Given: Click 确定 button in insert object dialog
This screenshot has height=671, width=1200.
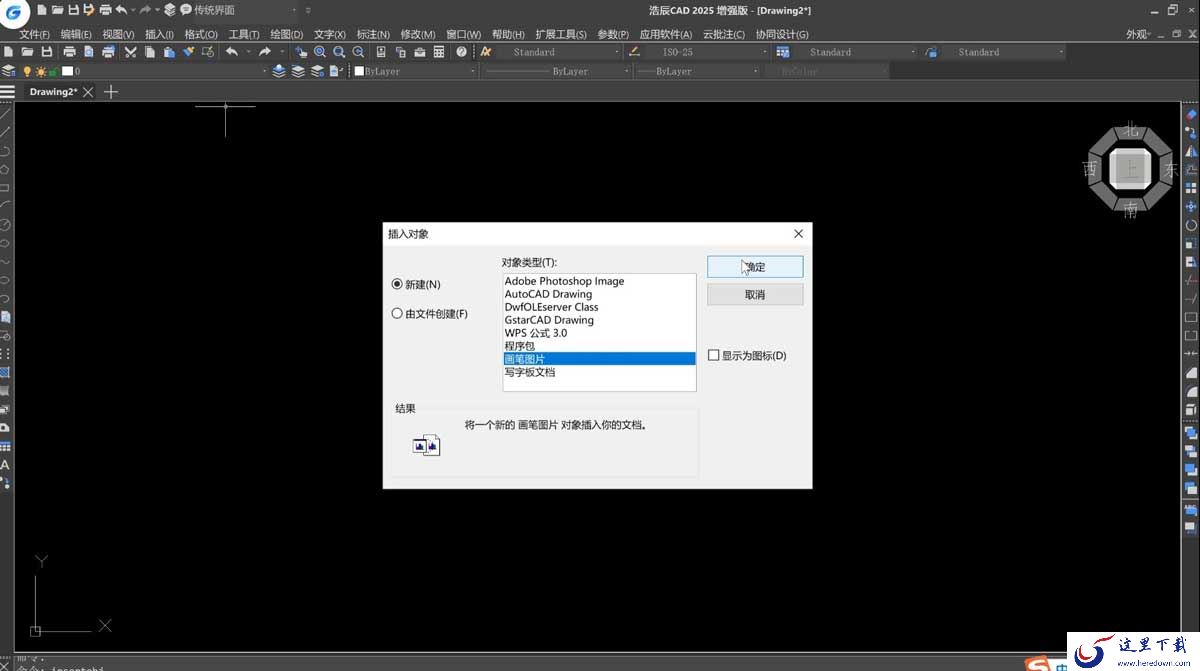Looking at the screenshot, I should [755, 267].
